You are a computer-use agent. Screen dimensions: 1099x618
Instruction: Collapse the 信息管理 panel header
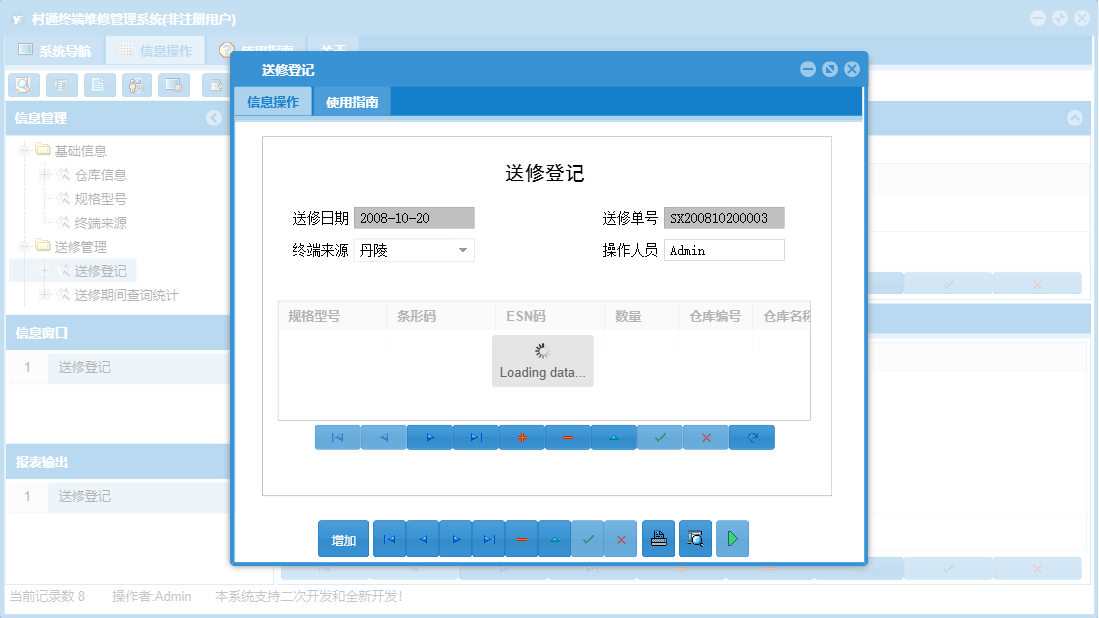tap(213, 118)
